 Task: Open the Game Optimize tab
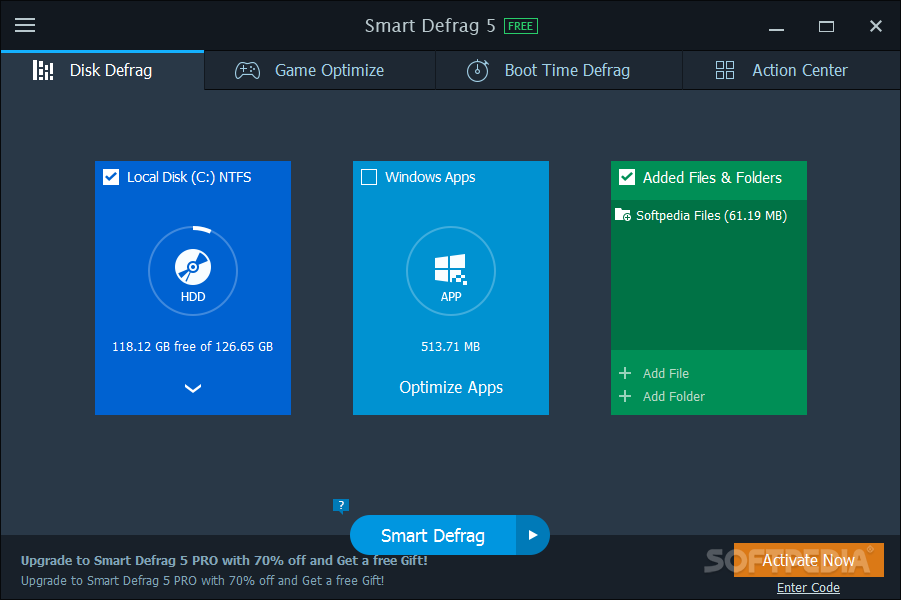pos(320,70)
